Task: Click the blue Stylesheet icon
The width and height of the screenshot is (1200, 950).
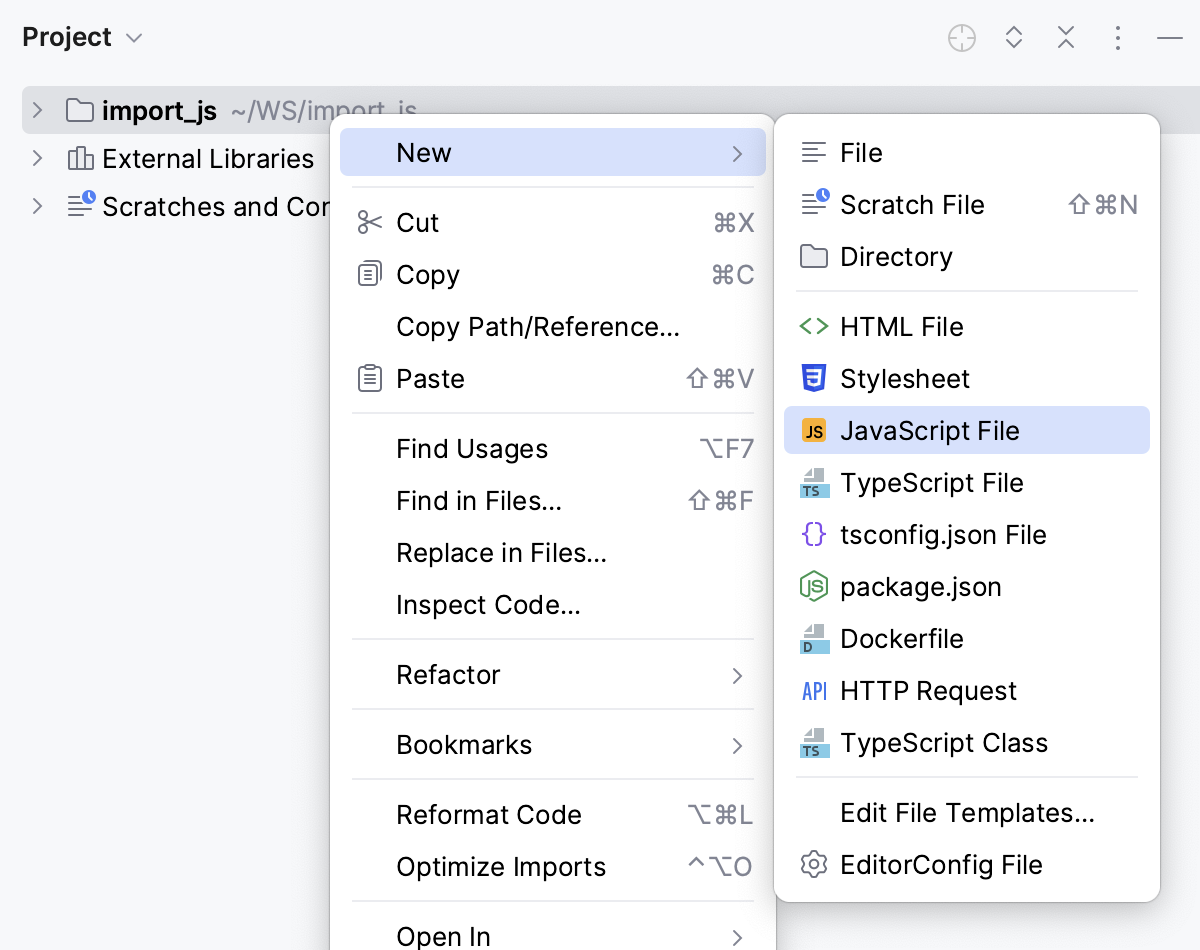Action: click(814, 378)
